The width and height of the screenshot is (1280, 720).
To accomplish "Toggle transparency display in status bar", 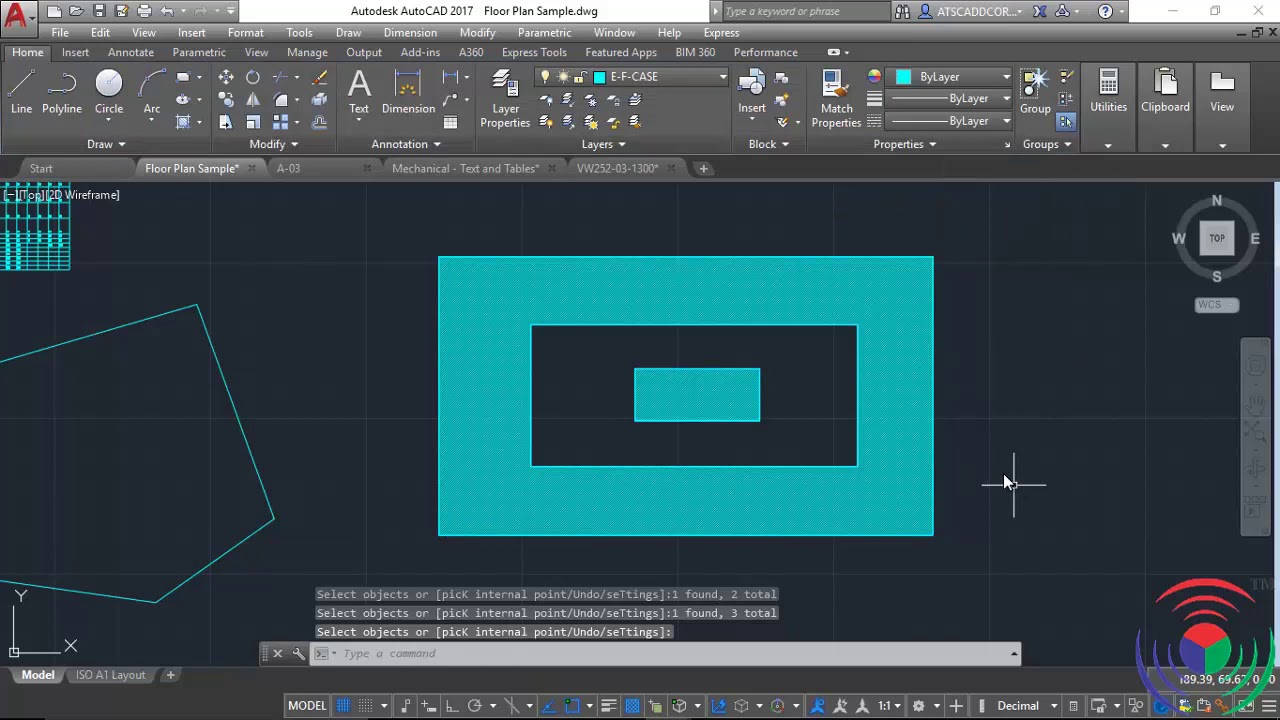I will point(632,706).
